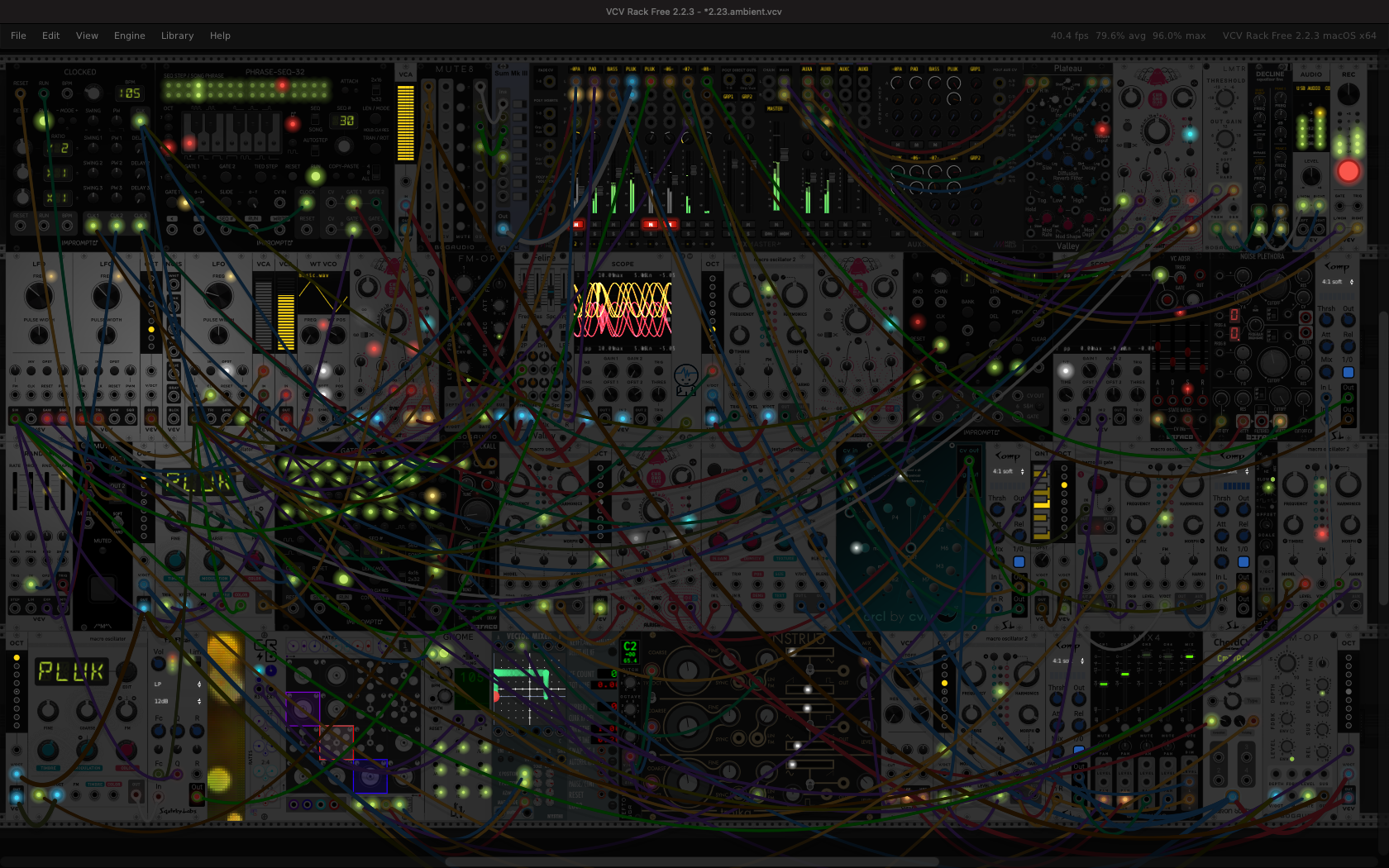Flip the SOFT/HARD knee switch on LMTR
1389x868 pixels.
pos(1224,169)
